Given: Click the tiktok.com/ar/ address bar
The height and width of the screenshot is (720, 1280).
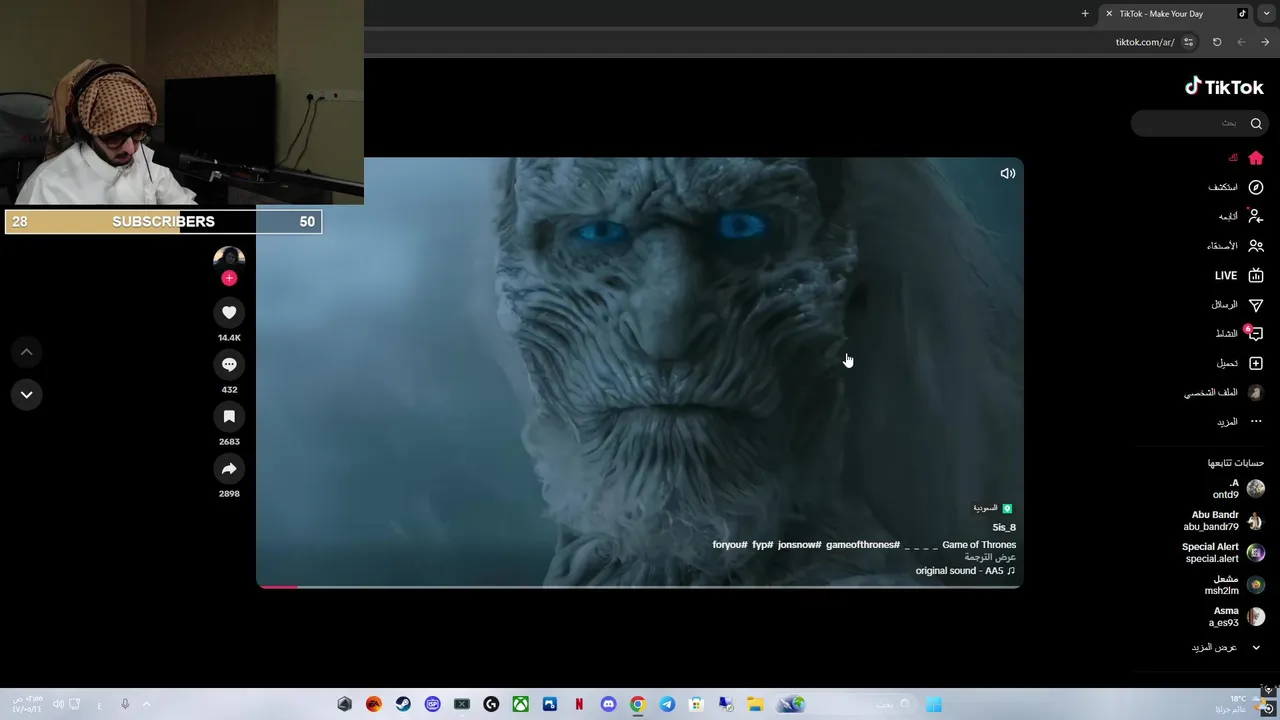Looking at the screenshot, I should coord(1145,42).
